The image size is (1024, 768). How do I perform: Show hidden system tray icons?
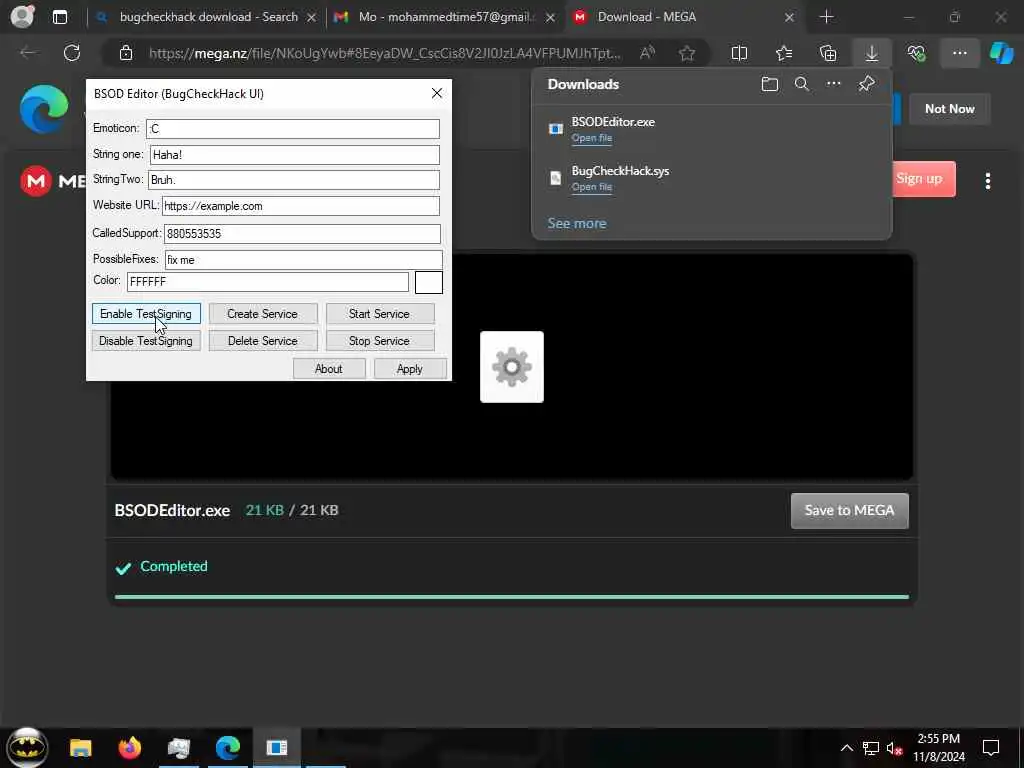846,748
